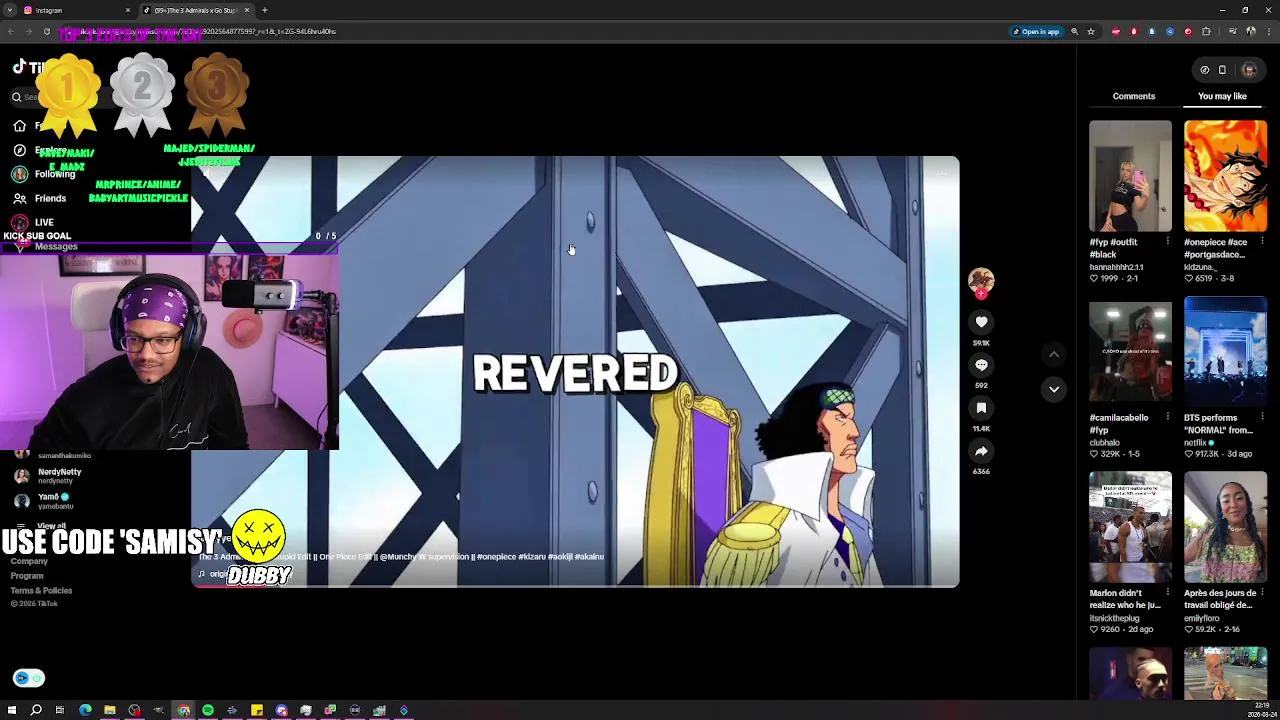Open more options for the BTS performs video

1262,417
